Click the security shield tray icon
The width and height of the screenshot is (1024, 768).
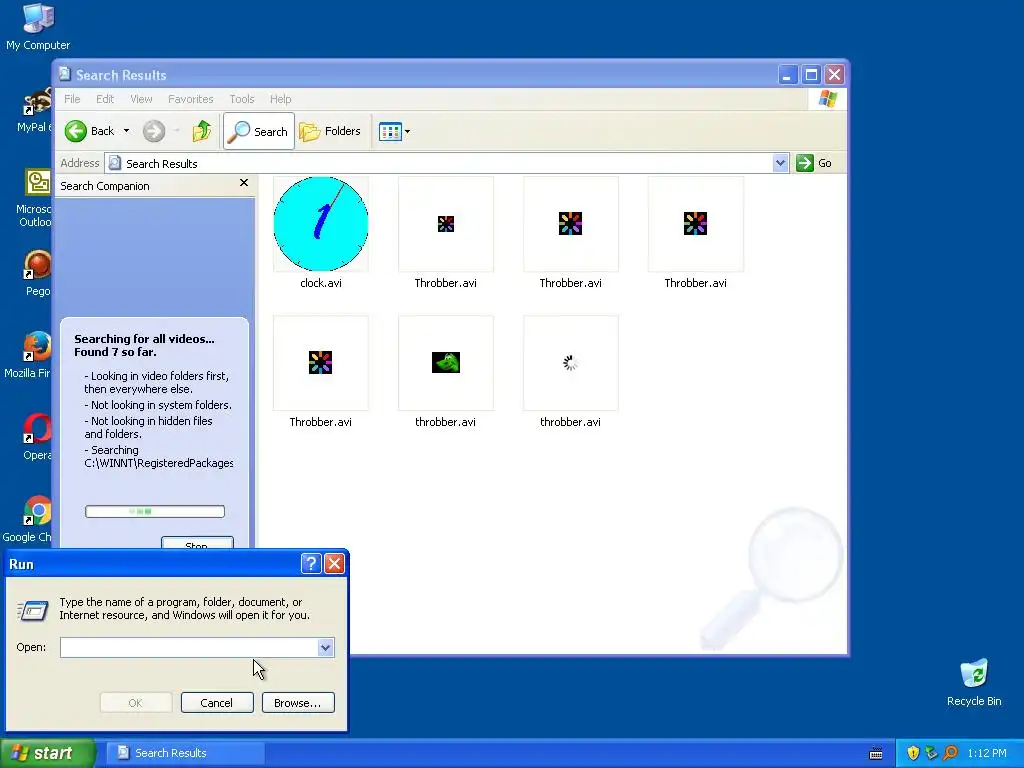tap(913, 753)
